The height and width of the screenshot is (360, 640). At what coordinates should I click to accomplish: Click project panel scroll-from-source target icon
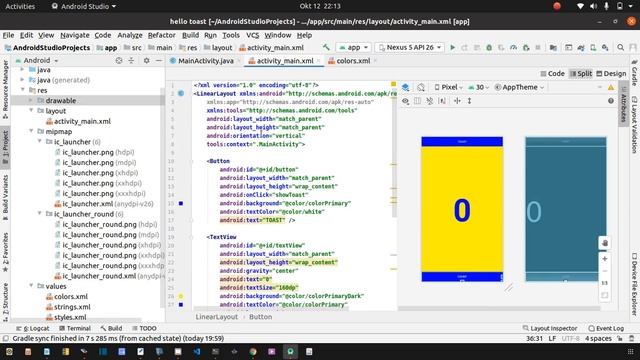pos(119,60)
